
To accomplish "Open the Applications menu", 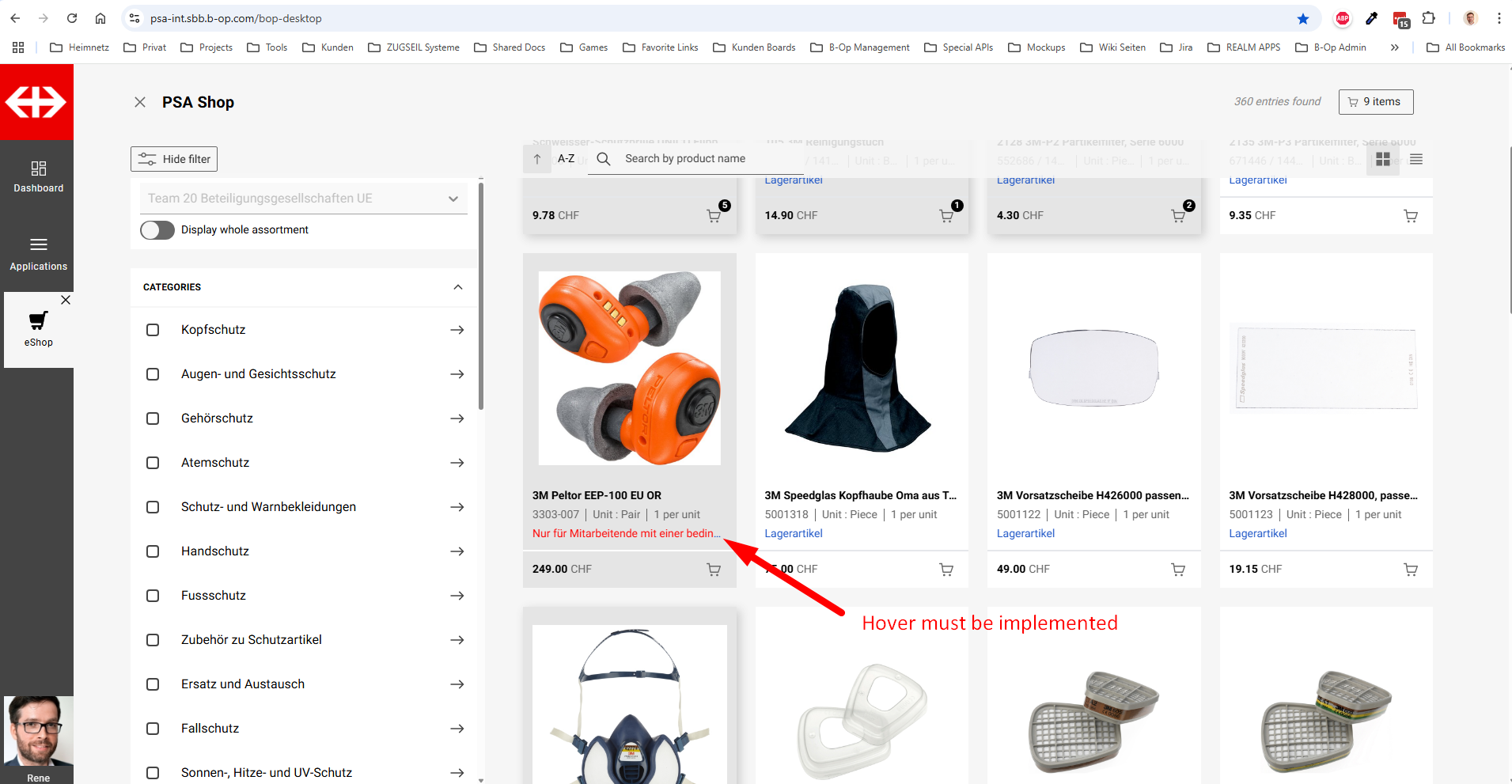I will [38, 253].
